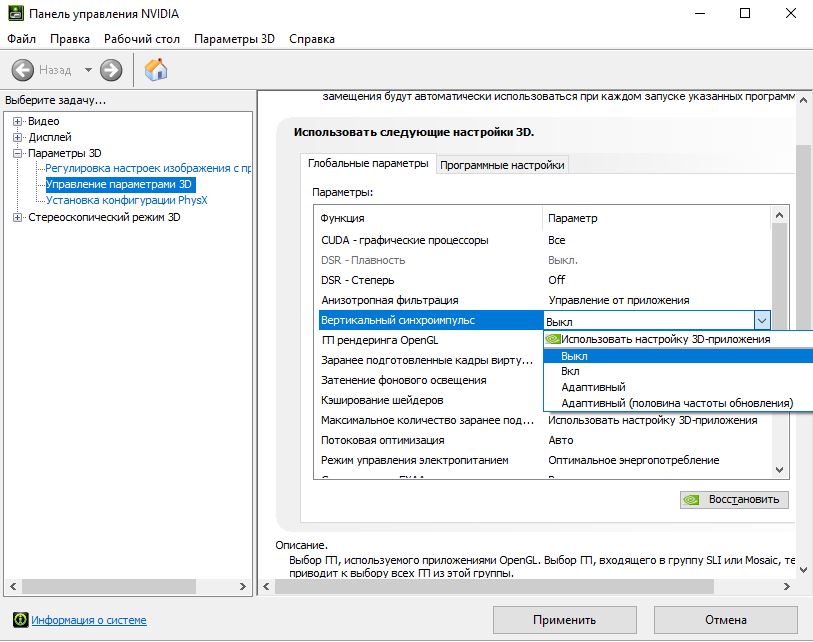This screenshot has width=813, height=642.
Task: Click the Back arrow icon in toolbar
Action: pos(23,70)
